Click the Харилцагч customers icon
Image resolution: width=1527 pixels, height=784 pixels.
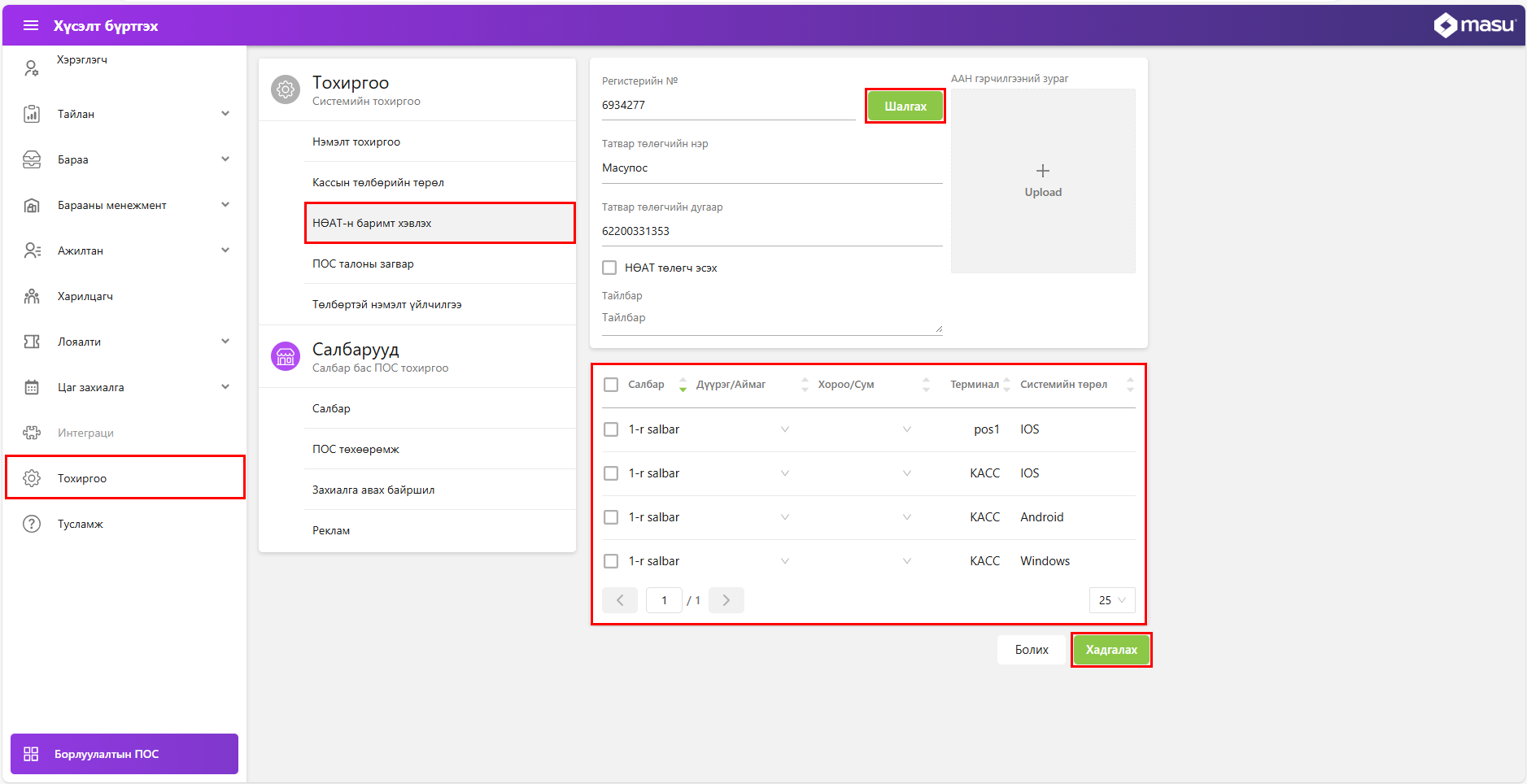32,296
